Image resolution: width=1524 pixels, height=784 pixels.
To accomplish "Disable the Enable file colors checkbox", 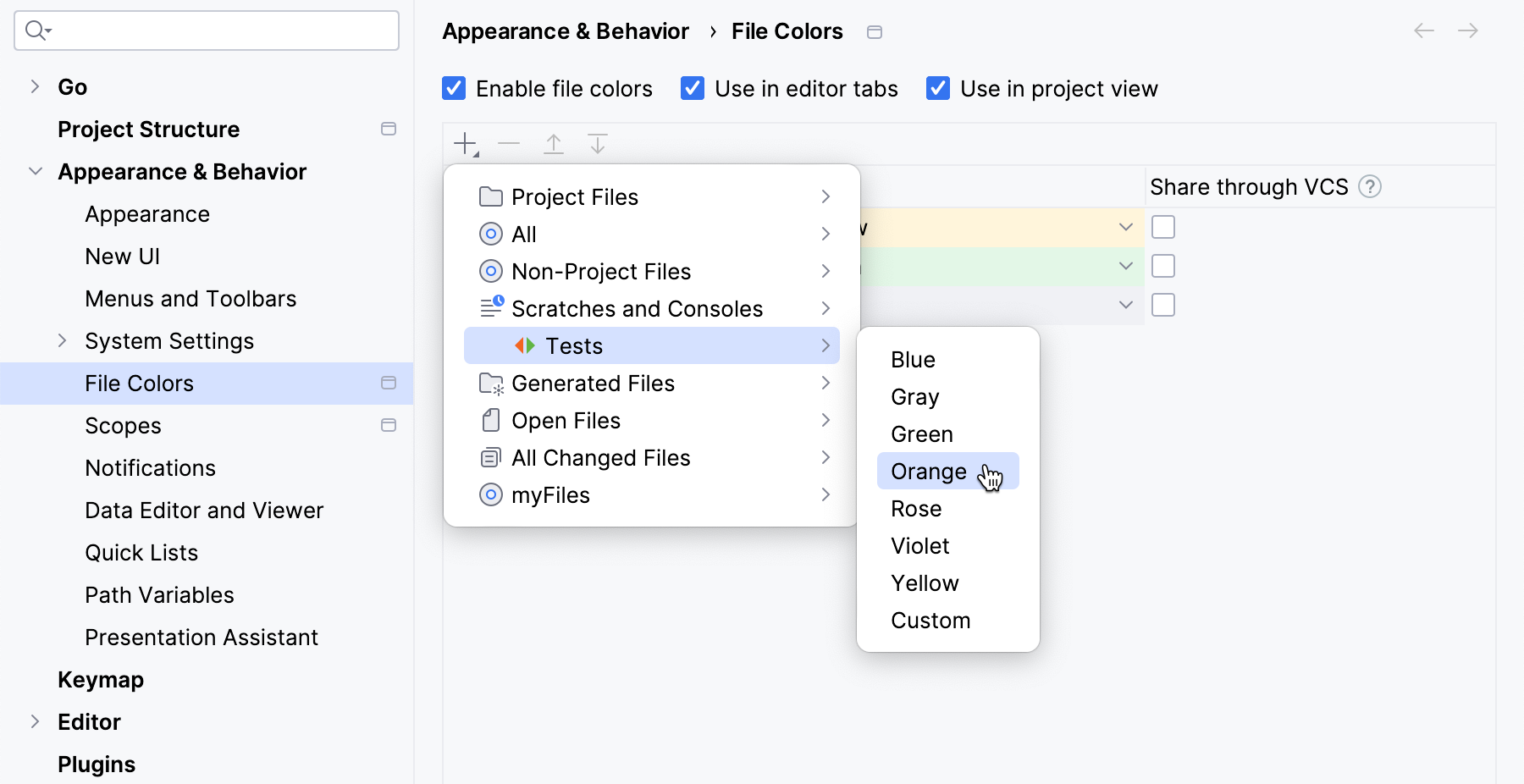I will click(454, 89).
